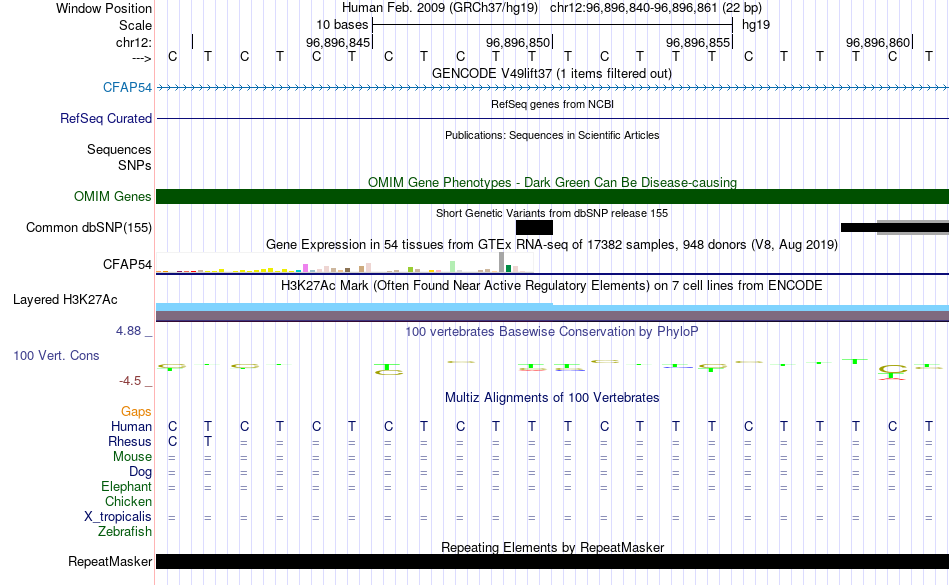
Task: Click the "Scale" track label
Action: coord(135,25)
